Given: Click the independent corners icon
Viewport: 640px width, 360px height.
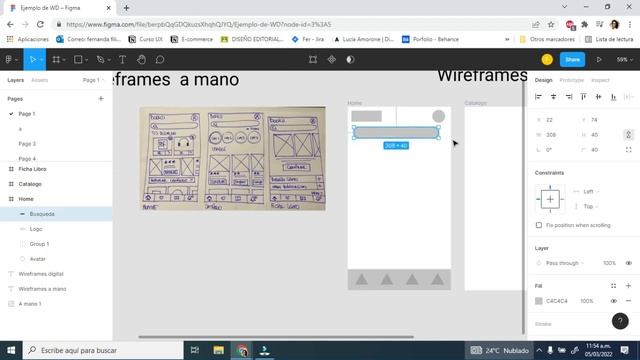Looking at the screenshot, I should pyautogui.click(x=629, y=150).
